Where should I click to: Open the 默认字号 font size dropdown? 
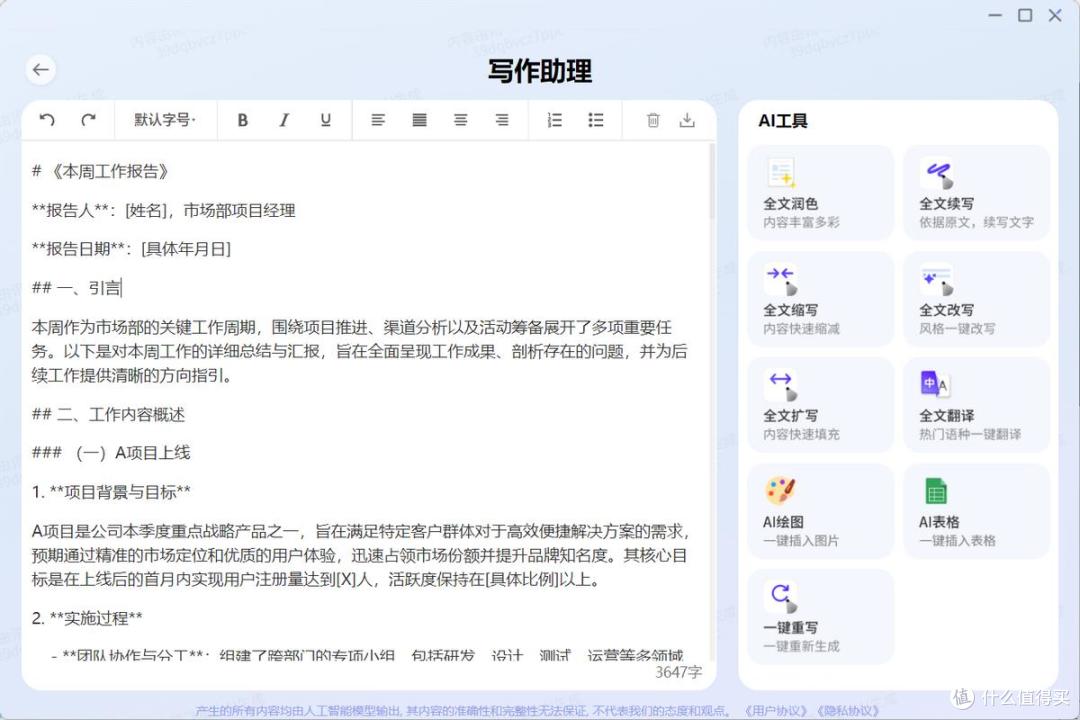pos(165,120)
